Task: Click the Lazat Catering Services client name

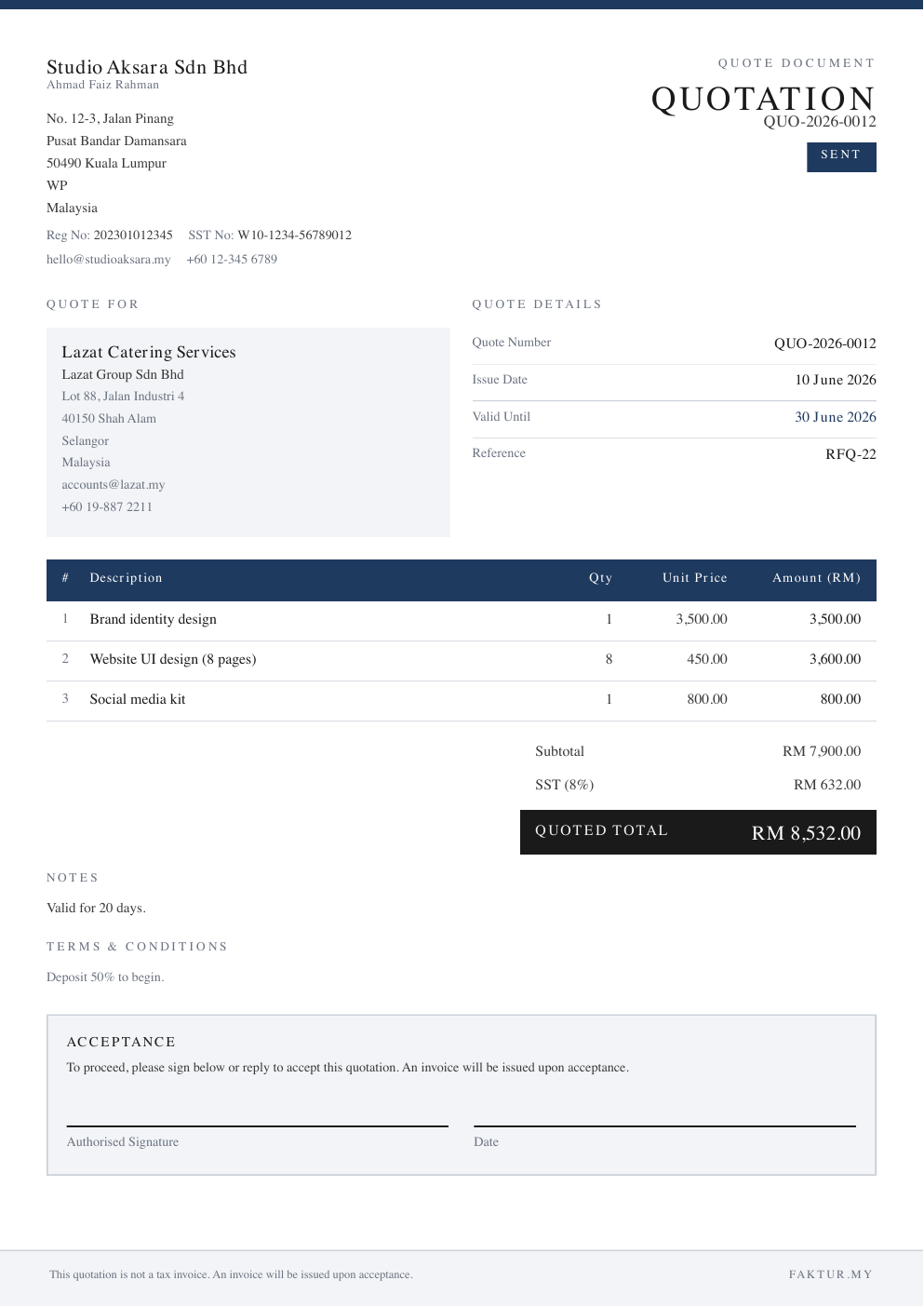Action: (x=149, y=352)
